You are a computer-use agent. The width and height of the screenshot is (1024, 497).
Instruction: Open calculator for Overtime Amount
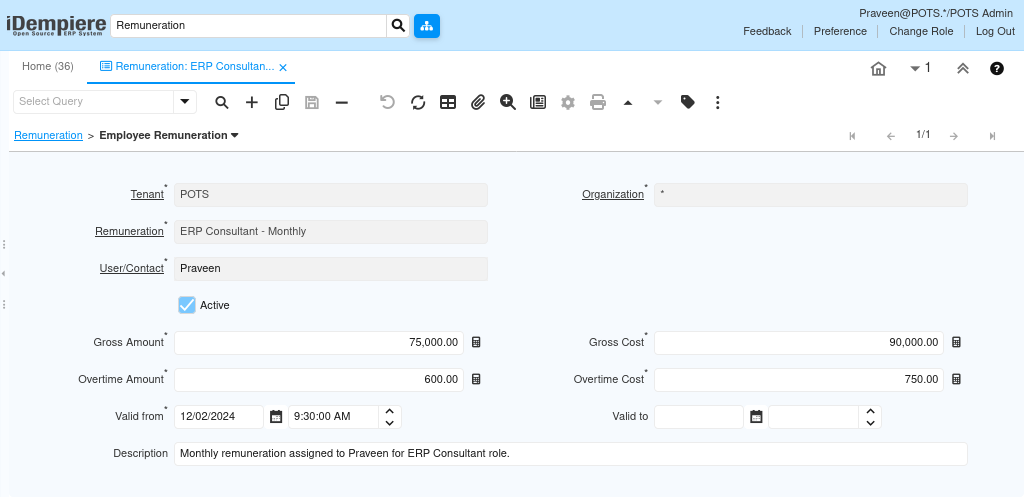[x=476, y=379]
